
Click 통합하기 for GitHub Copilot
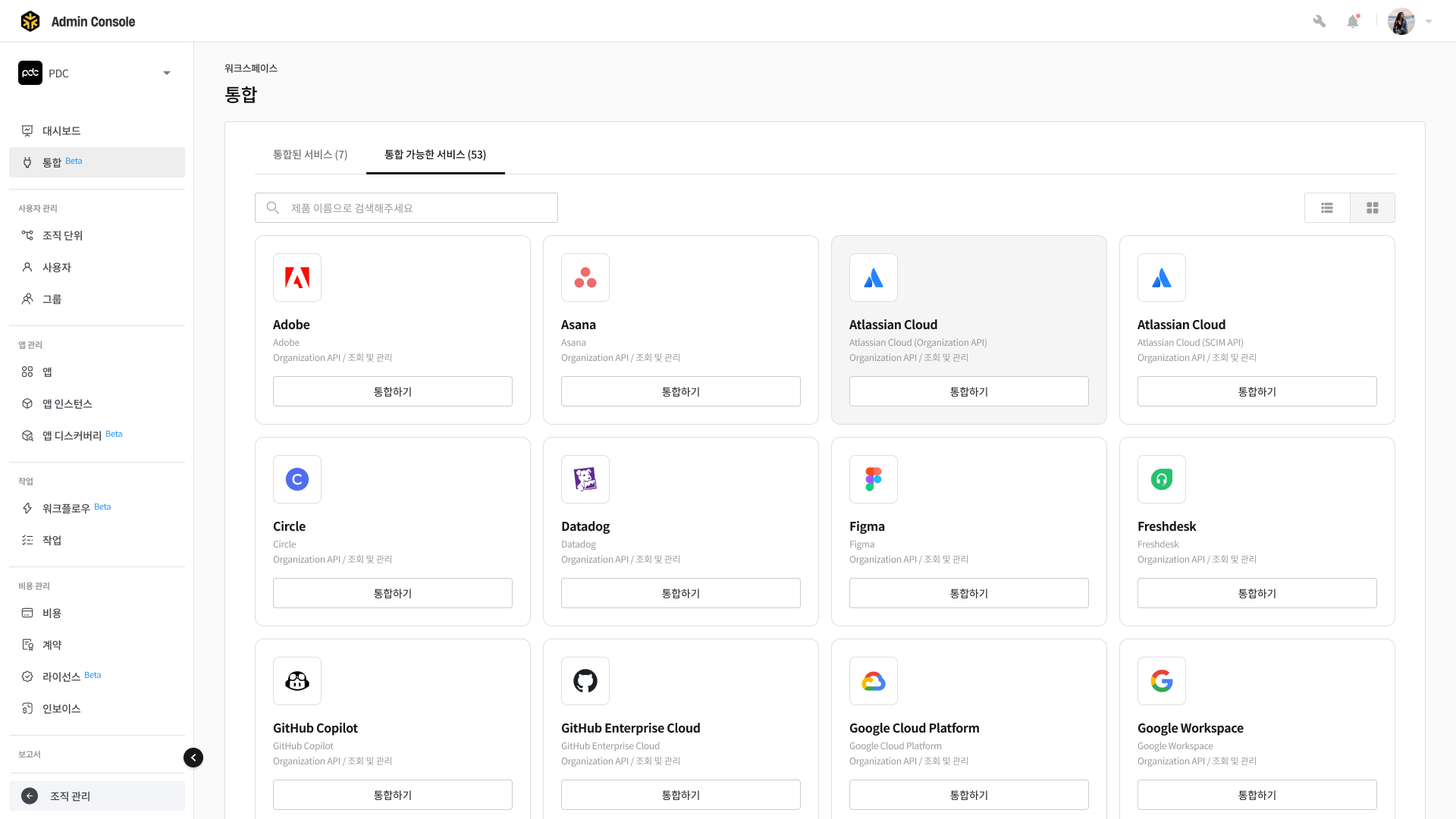(393, 795)
